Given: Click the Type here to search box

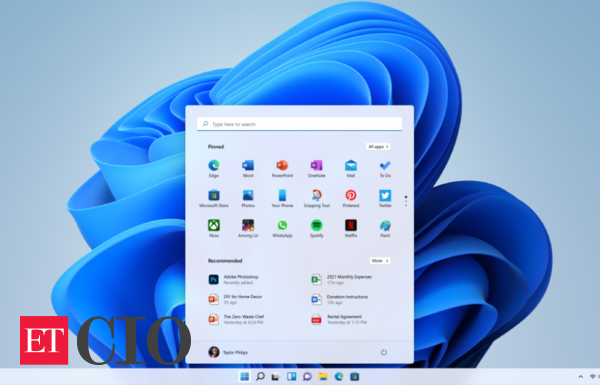Looking at the screenshot, I should click(x=300, y=124).
